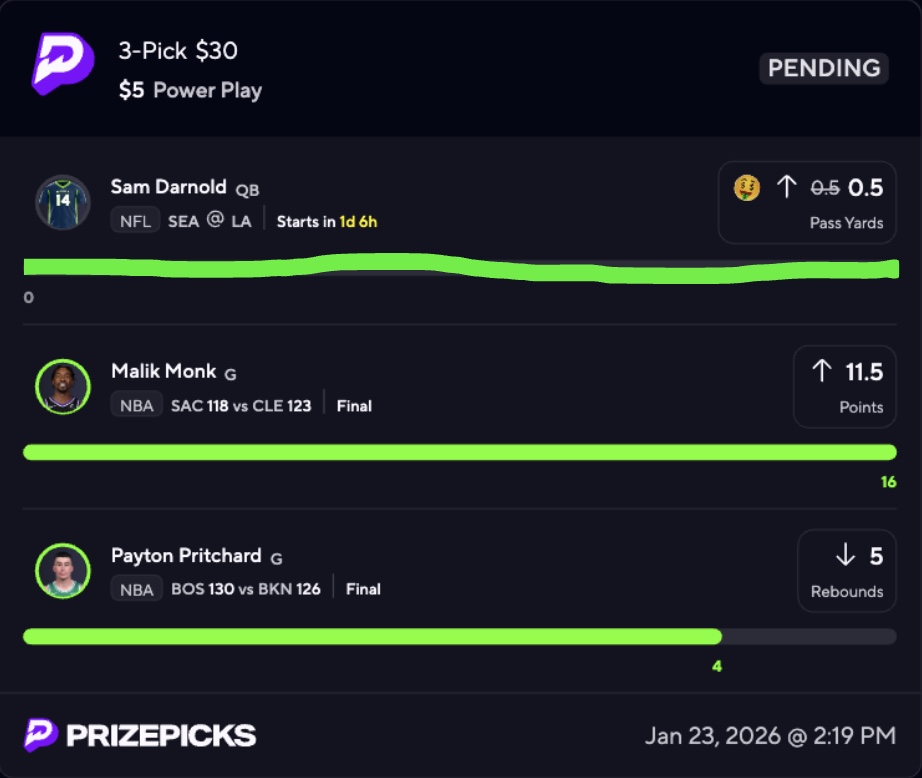Screen dimensions: 922x778
Task: Click the PrizePicks footer logo
Action: click(x=141, y=736)
